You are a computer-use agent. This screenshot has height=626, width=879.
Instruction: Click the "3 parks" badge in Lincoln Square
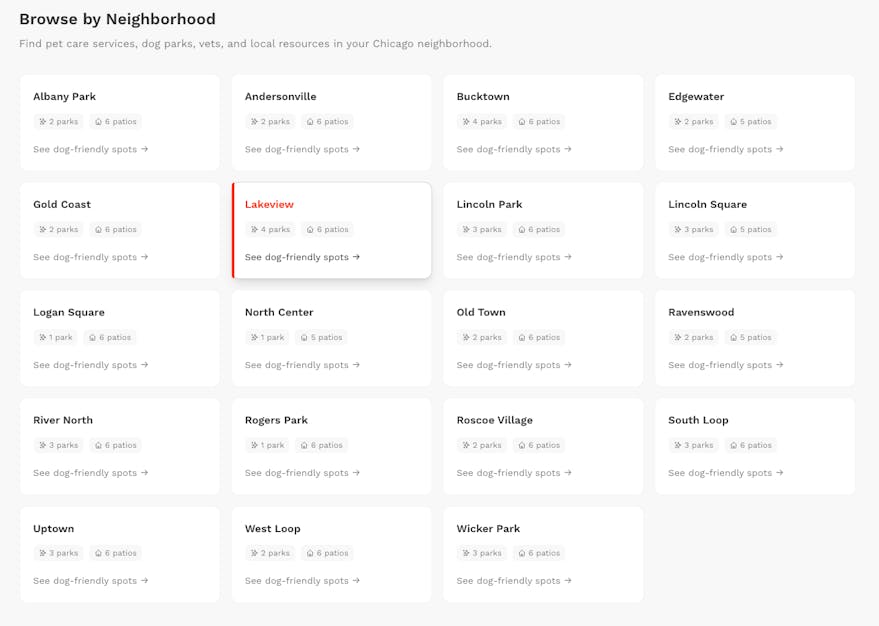pos(692,230)
